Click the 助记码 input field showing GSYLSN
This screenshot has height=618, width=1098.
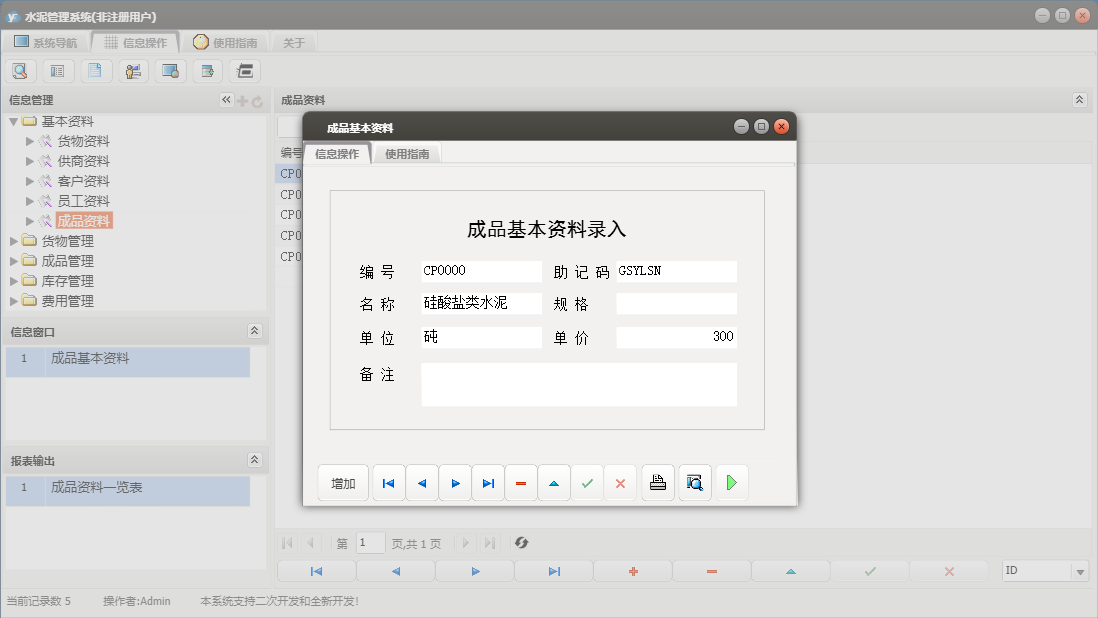pyautogui.click(x=676, y=270)
